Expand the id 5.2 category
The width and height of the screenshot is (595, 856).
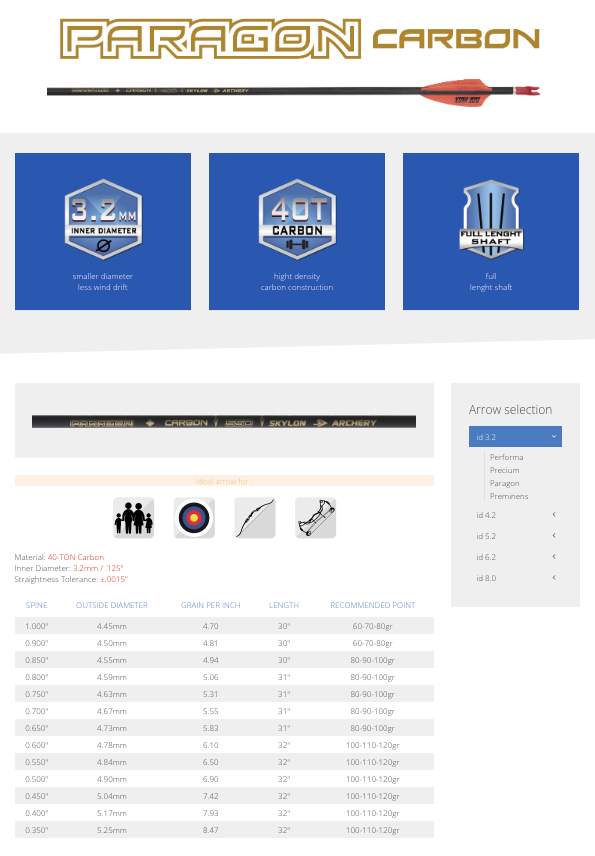click(515, 536)
